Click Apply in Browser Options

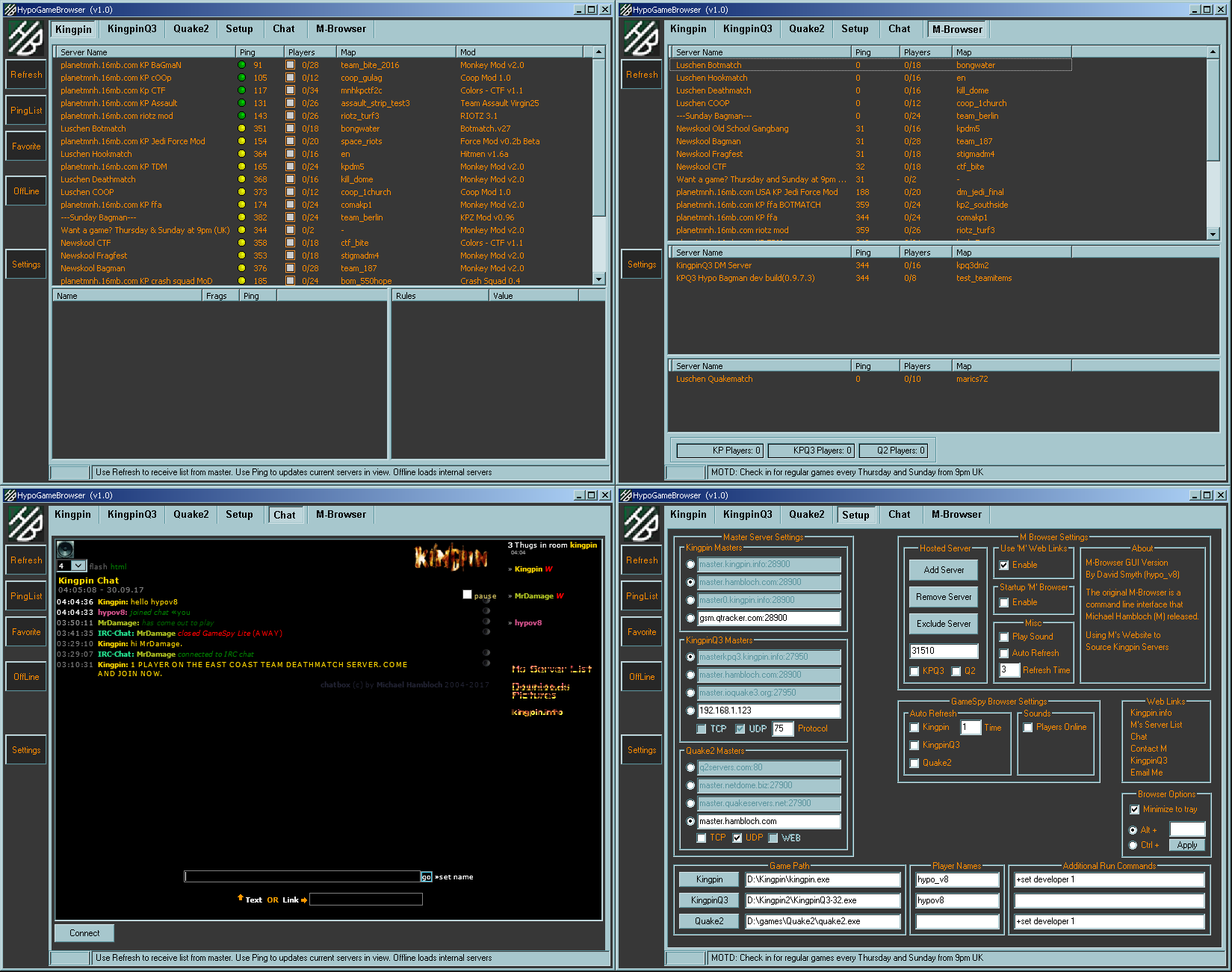point(1187,845)
